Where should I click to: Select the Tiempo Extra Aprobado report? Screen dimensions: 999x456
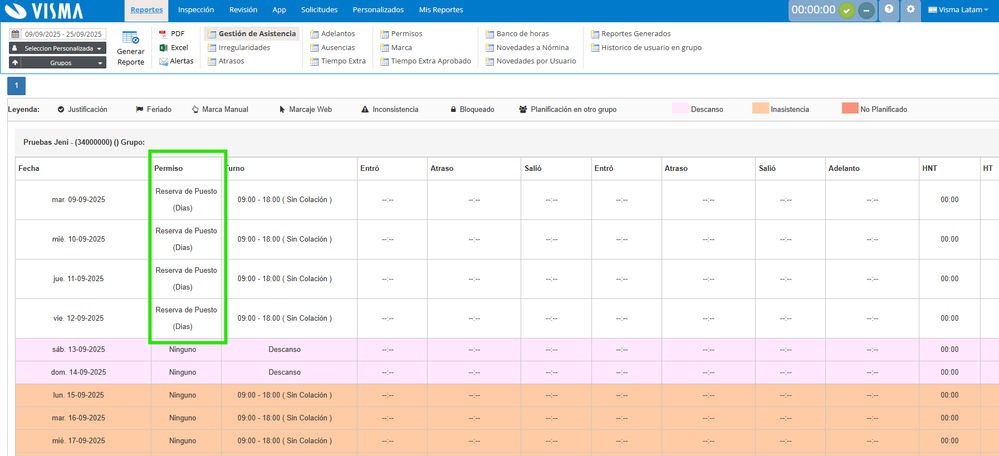(430, 61)
